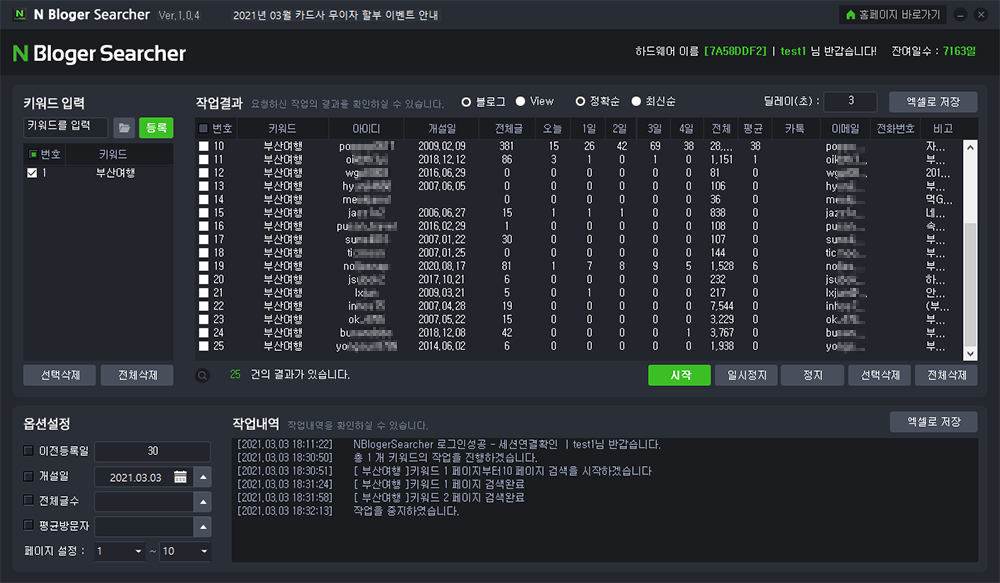Image resolution: width=1000 pixels, height=583 pixels.
Task: Click the 2021년 03월 카드사 무이자 notice
Action: click(x=335, y=15)
